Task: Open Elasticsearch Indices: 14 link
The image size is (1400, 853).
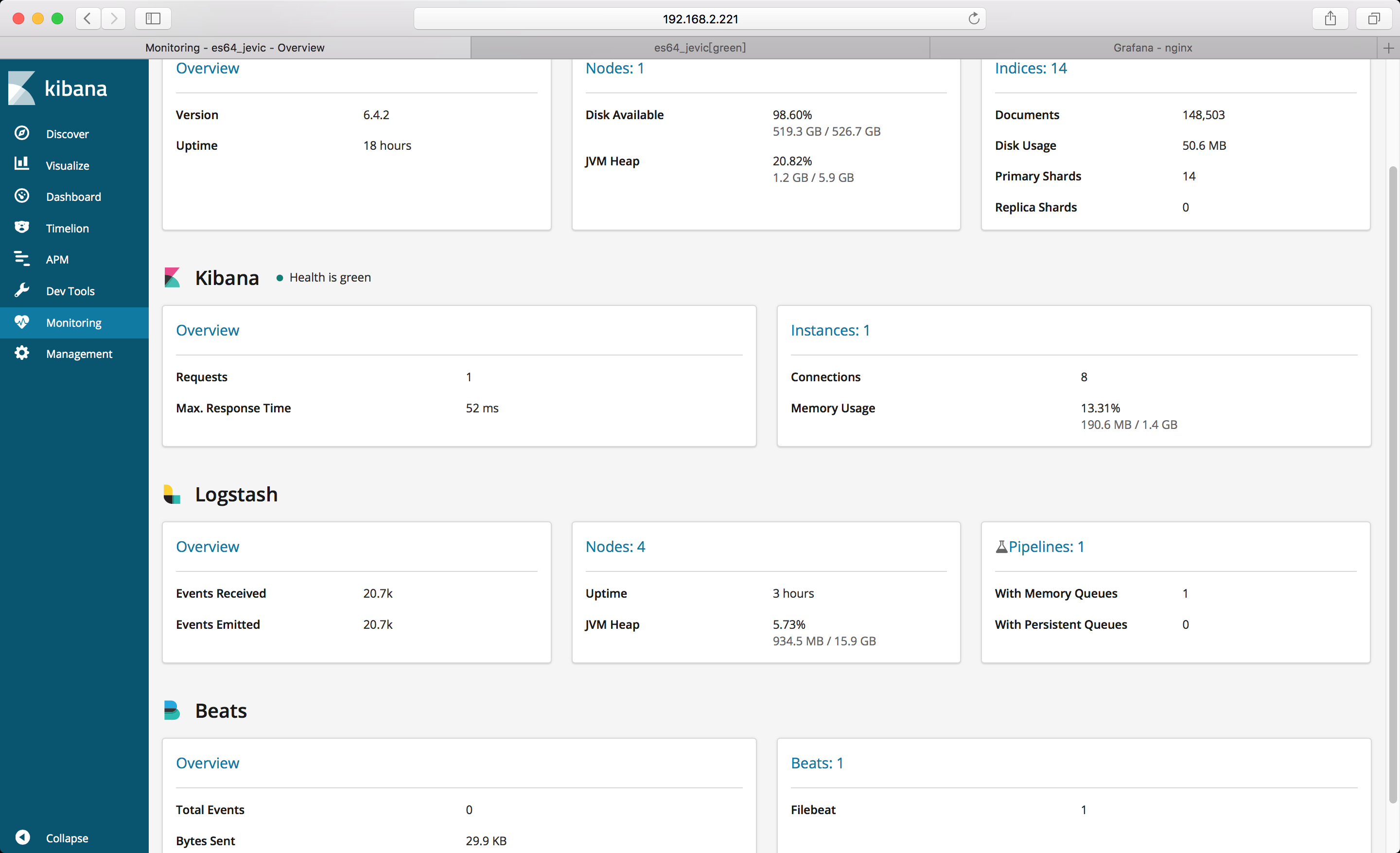Action: point(1031,68)
